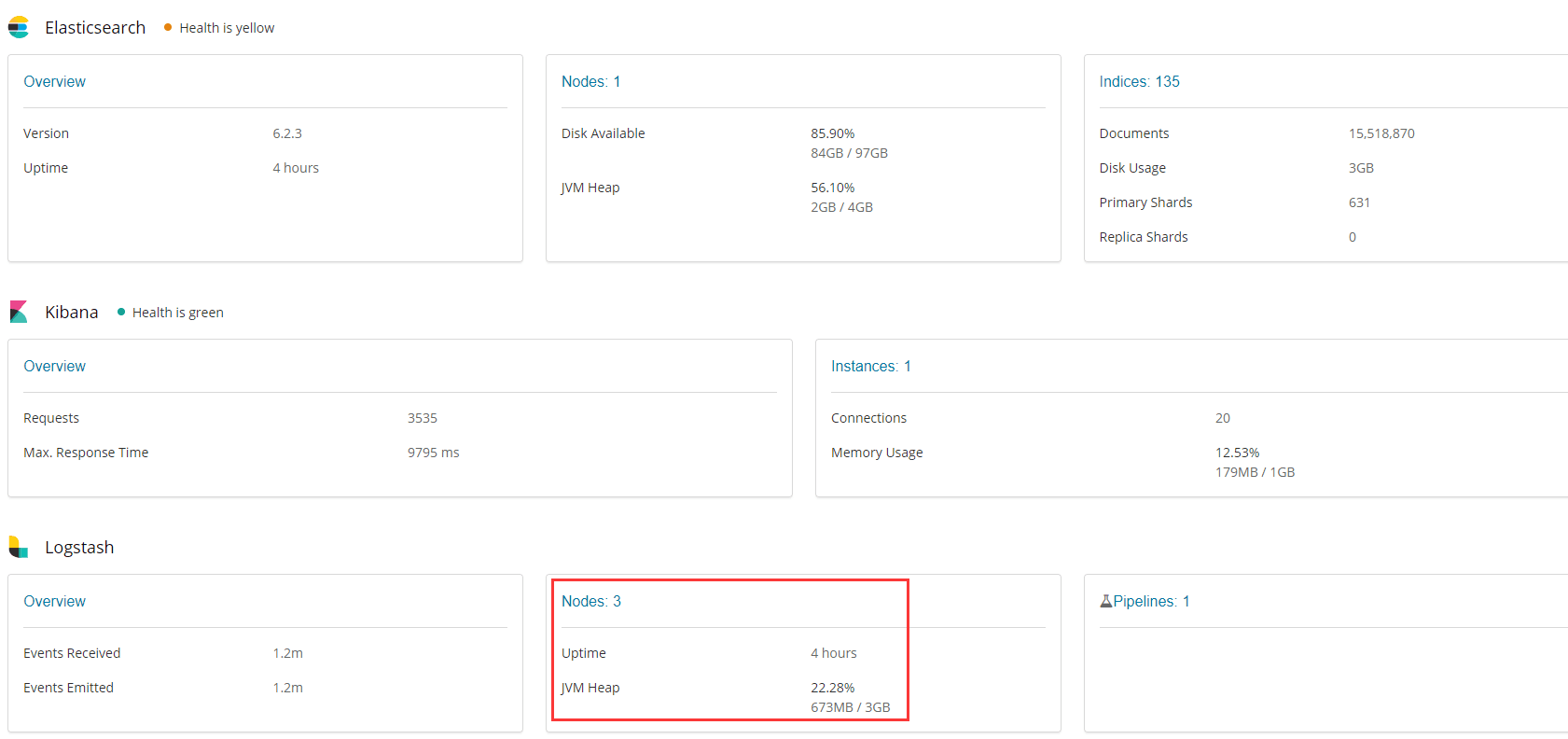Select the 3535 requests value
The width and height of the screenshot is (1568, 739).
pos(423,418)
